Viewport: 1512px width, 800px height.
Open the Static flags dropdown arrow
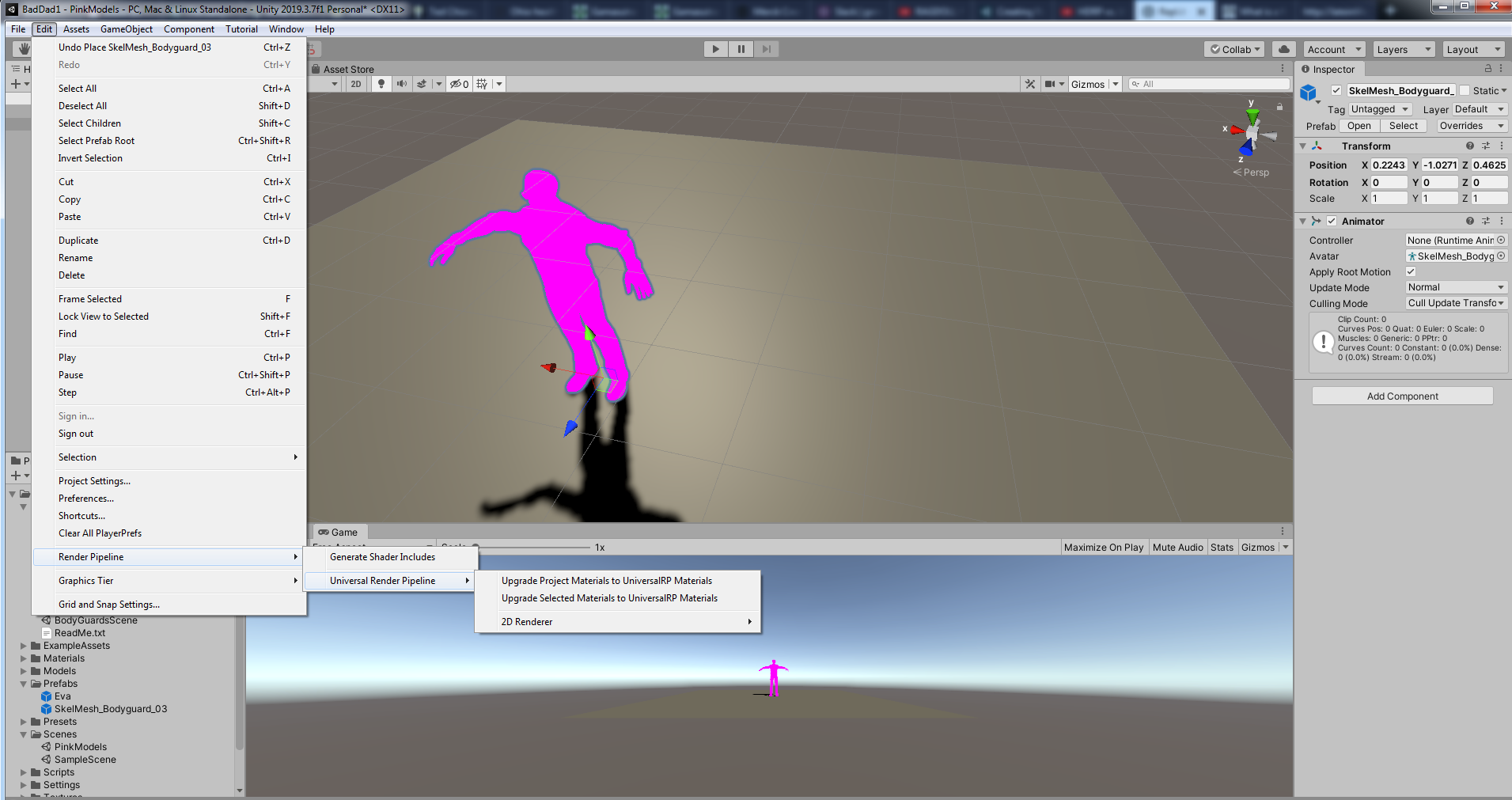coord(1504,90)
